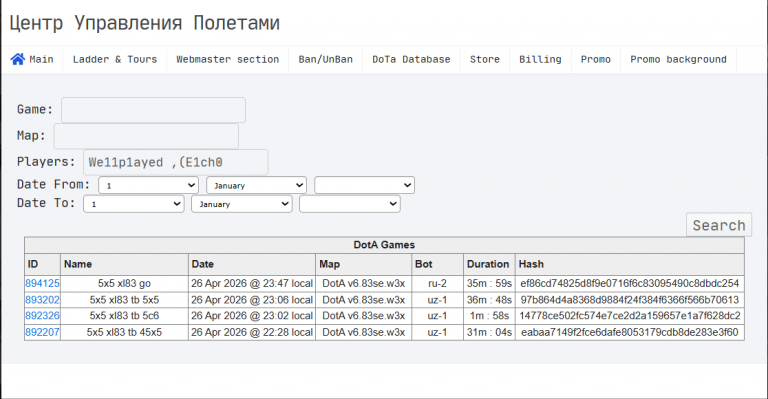Select the hash starting with 97b864d4

[630, 300]
